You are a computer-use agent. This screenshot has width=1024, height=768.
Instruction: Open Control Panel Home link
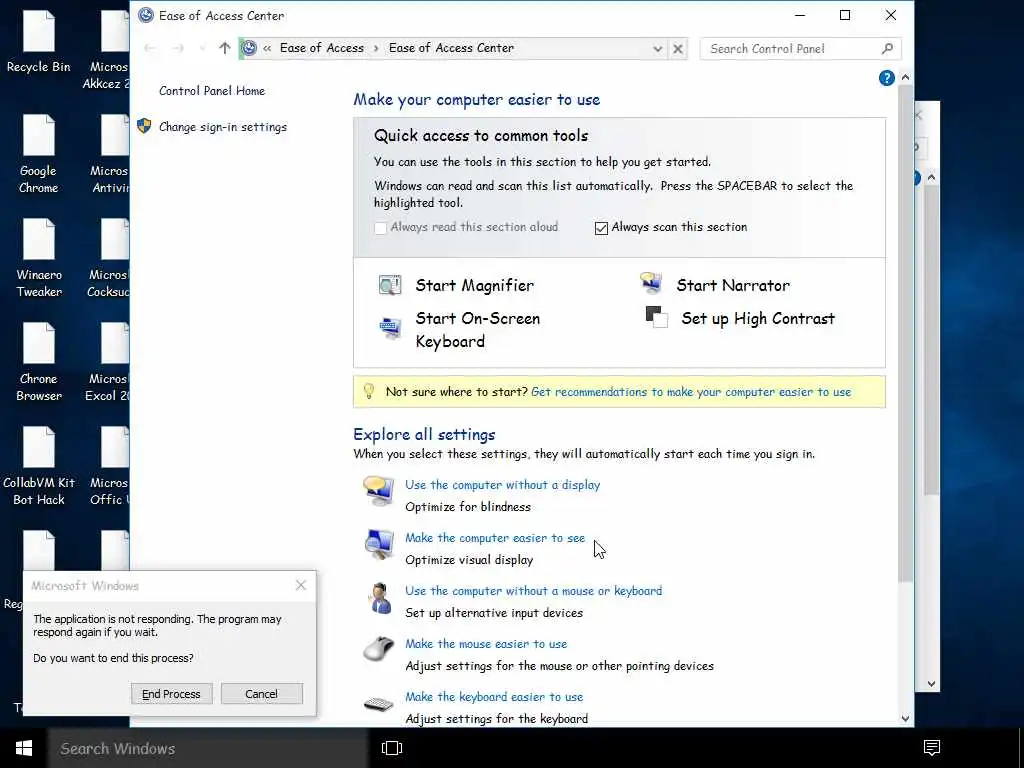[x=212, y=91]
